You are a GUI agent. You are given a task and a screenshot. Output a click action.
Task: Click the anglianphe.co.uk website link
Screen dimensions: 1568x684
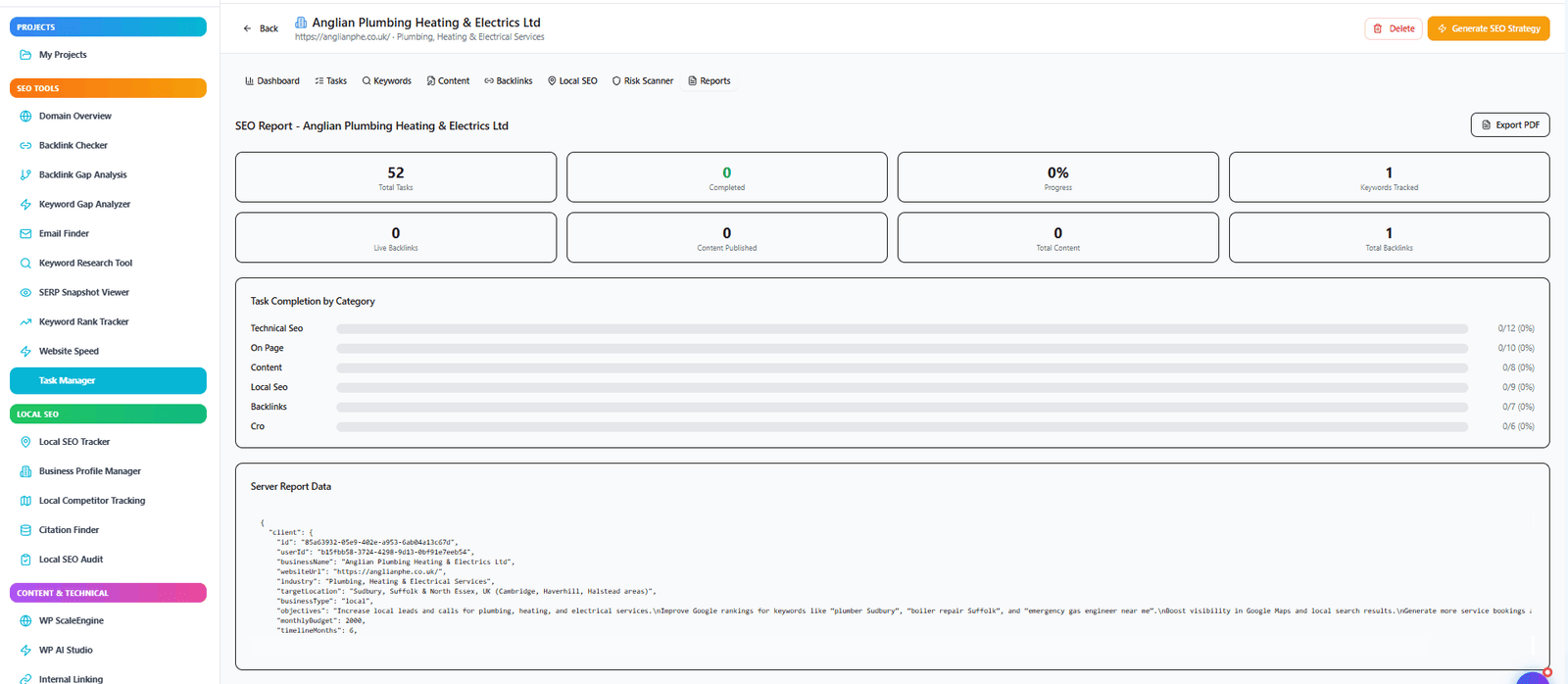pyautogui.click(x=343, y=37)
